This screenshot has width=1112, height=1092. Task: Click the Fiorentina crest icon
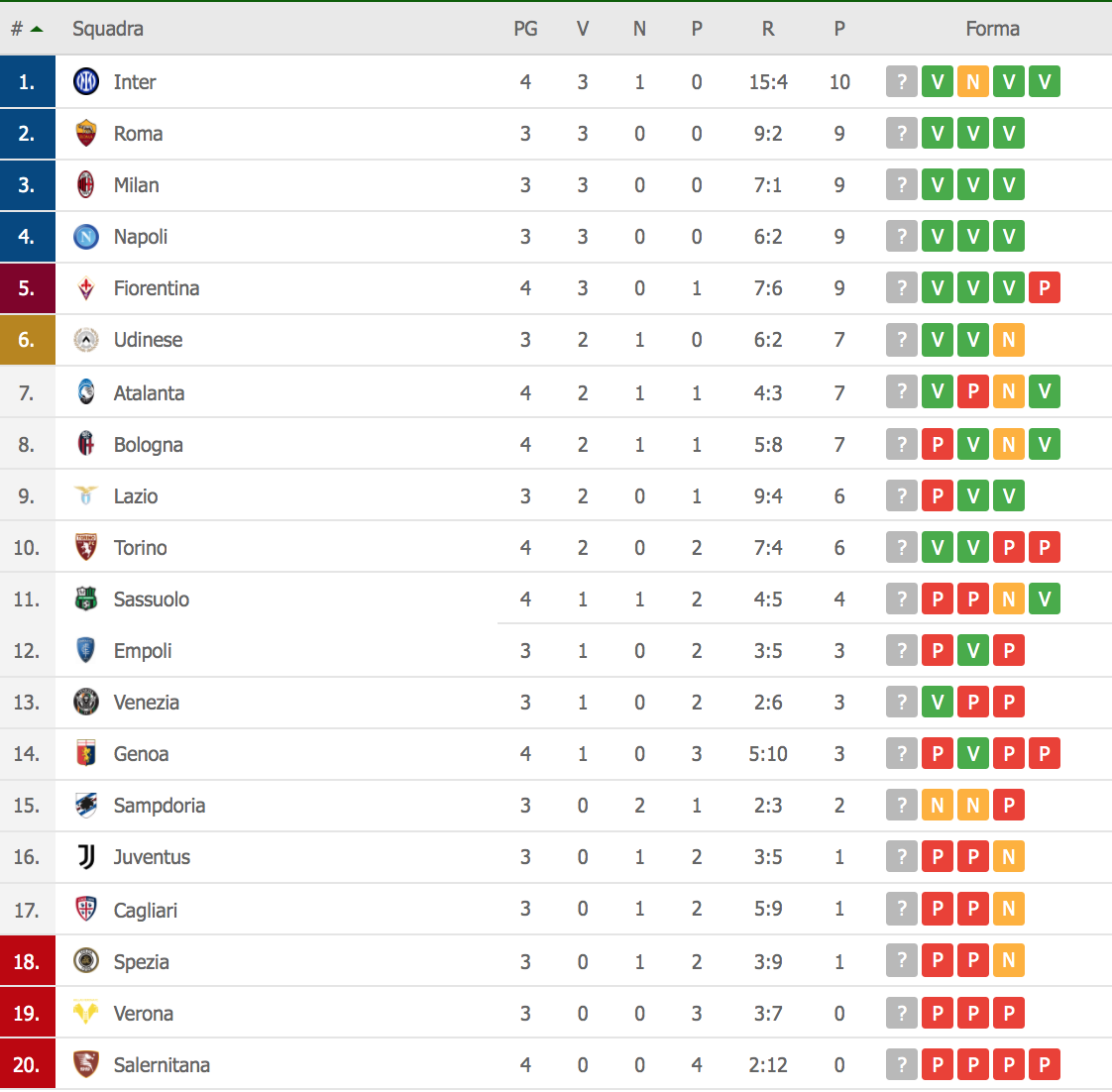[x=86, y=288]
